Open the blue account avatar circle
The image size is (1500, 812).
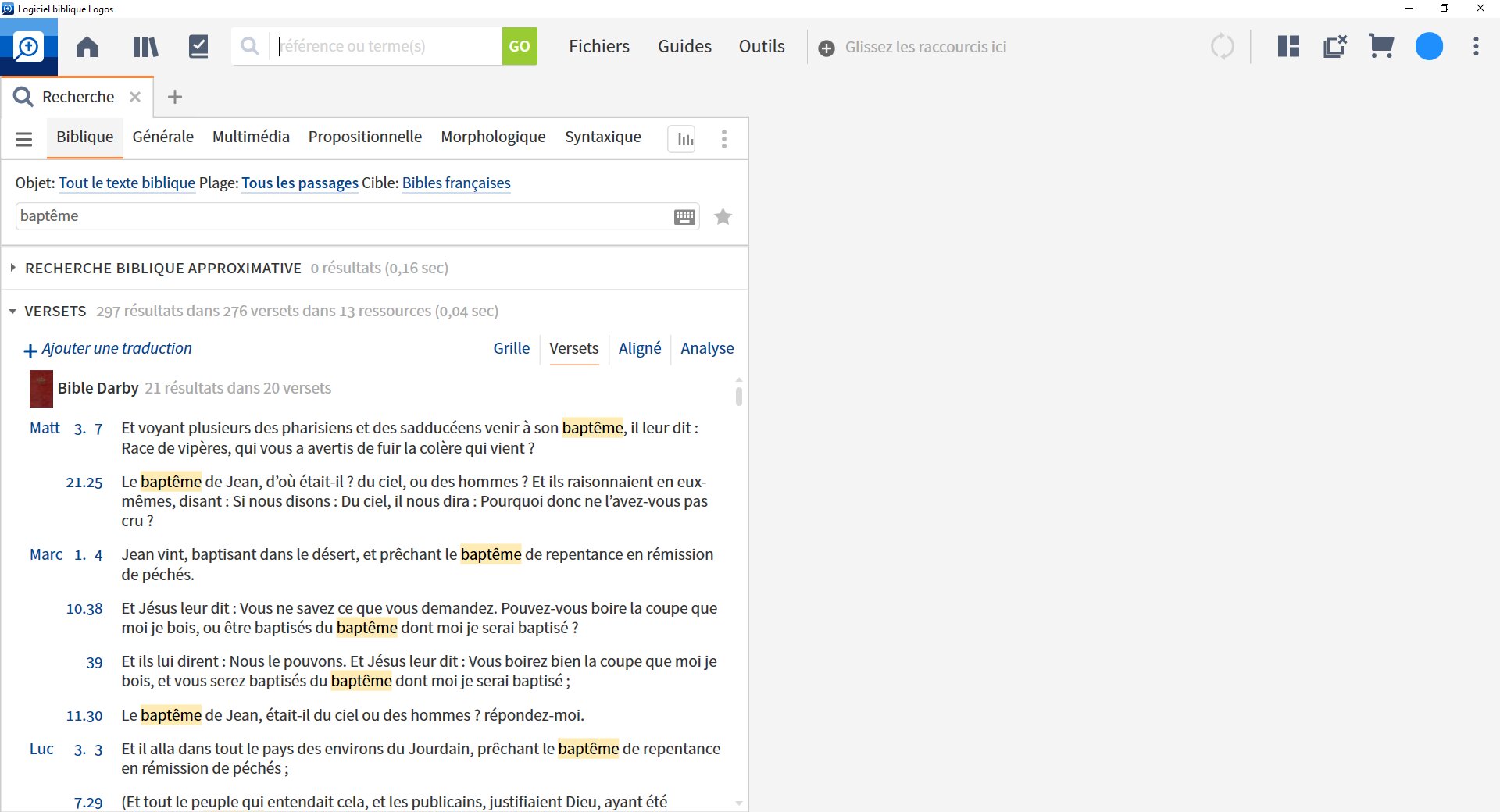click(x=1429, y=47)
